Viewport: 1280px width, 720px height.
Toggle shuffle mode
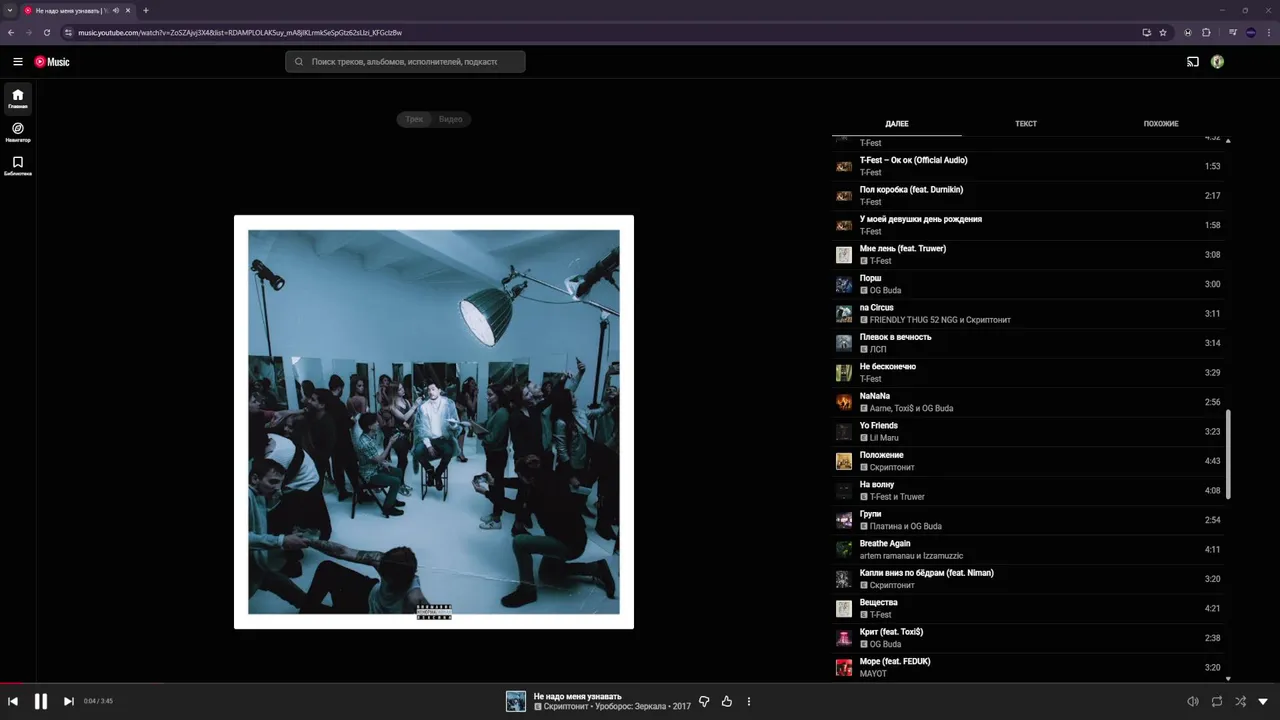coord(1241,702)
